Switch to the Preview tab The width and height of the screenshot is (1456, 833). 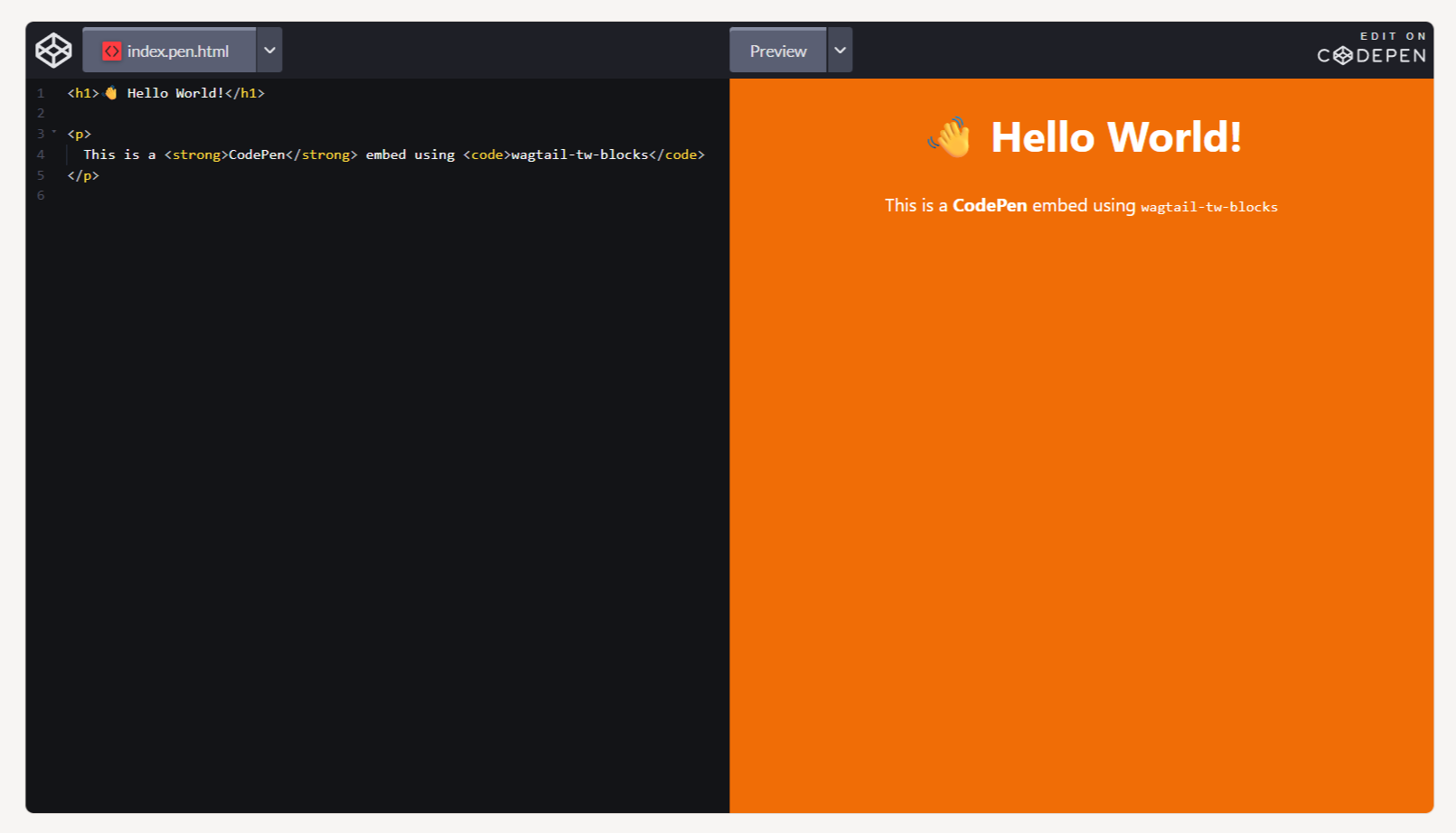click(x=778, y=51)
